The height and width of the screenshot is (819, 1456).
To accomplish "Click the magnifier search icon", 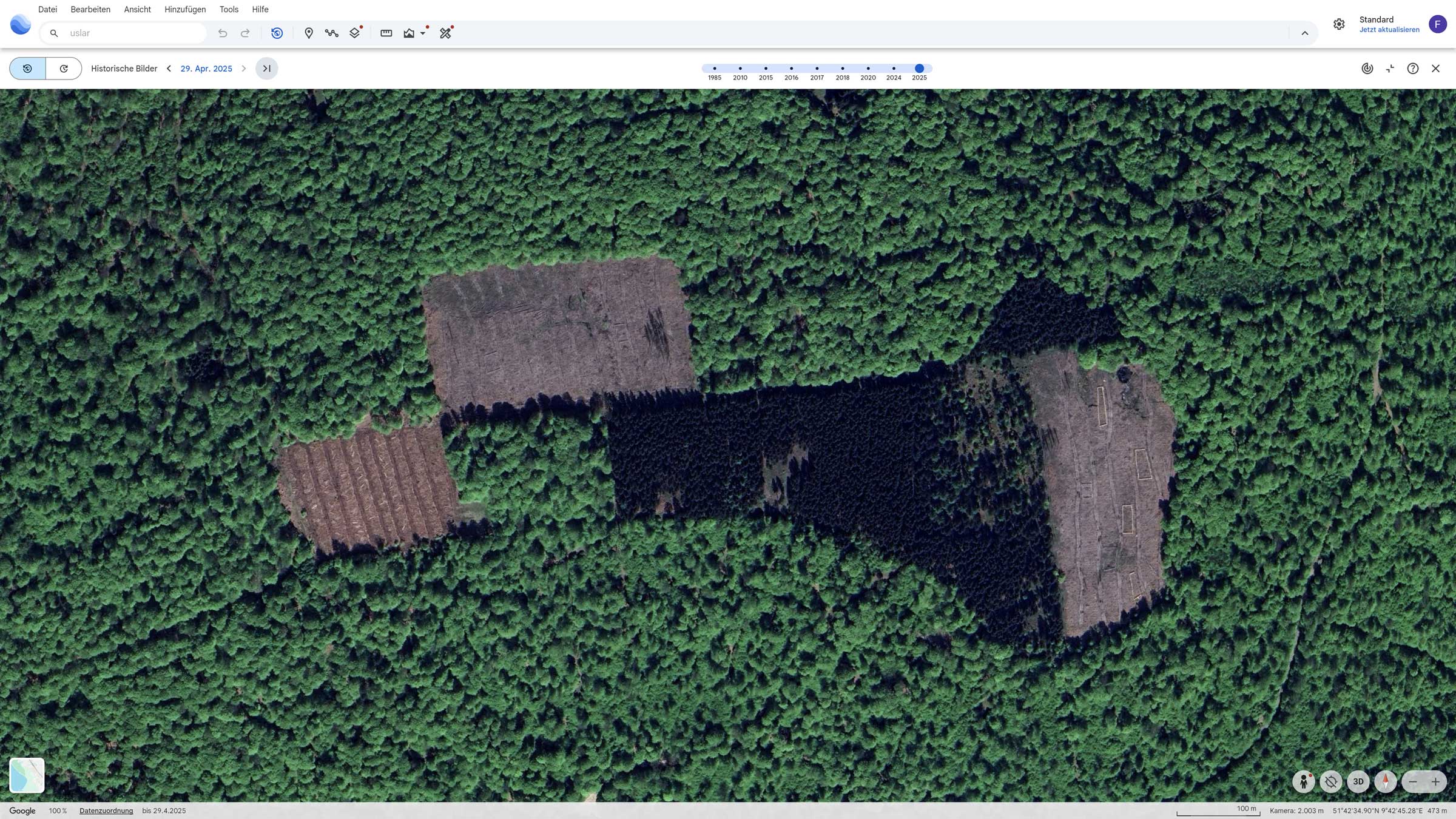I will tap(54, 33).
